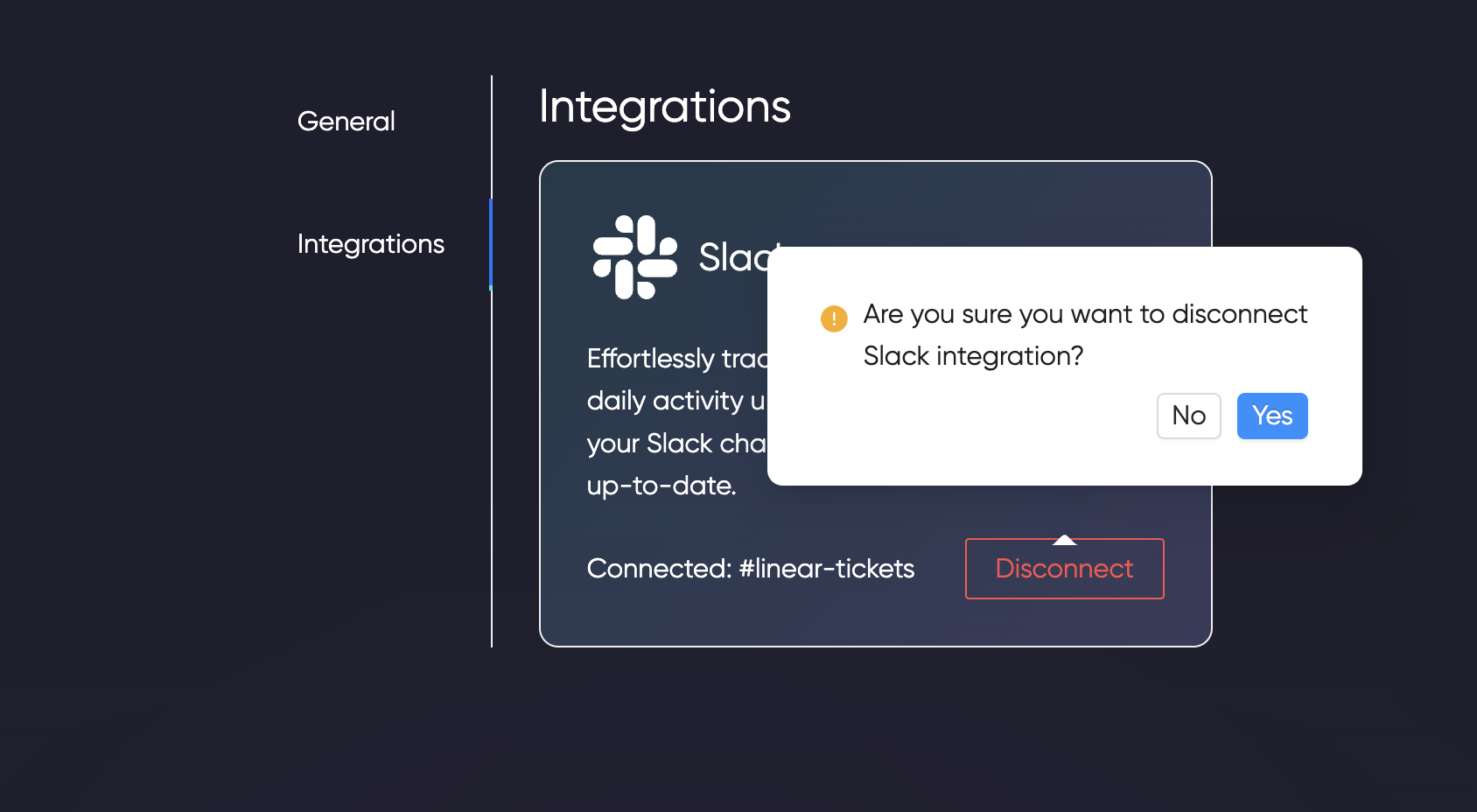Viewport: 1477px width, 812px height.
Task: Click the red Disconnect button
Action: (1064, 569)
